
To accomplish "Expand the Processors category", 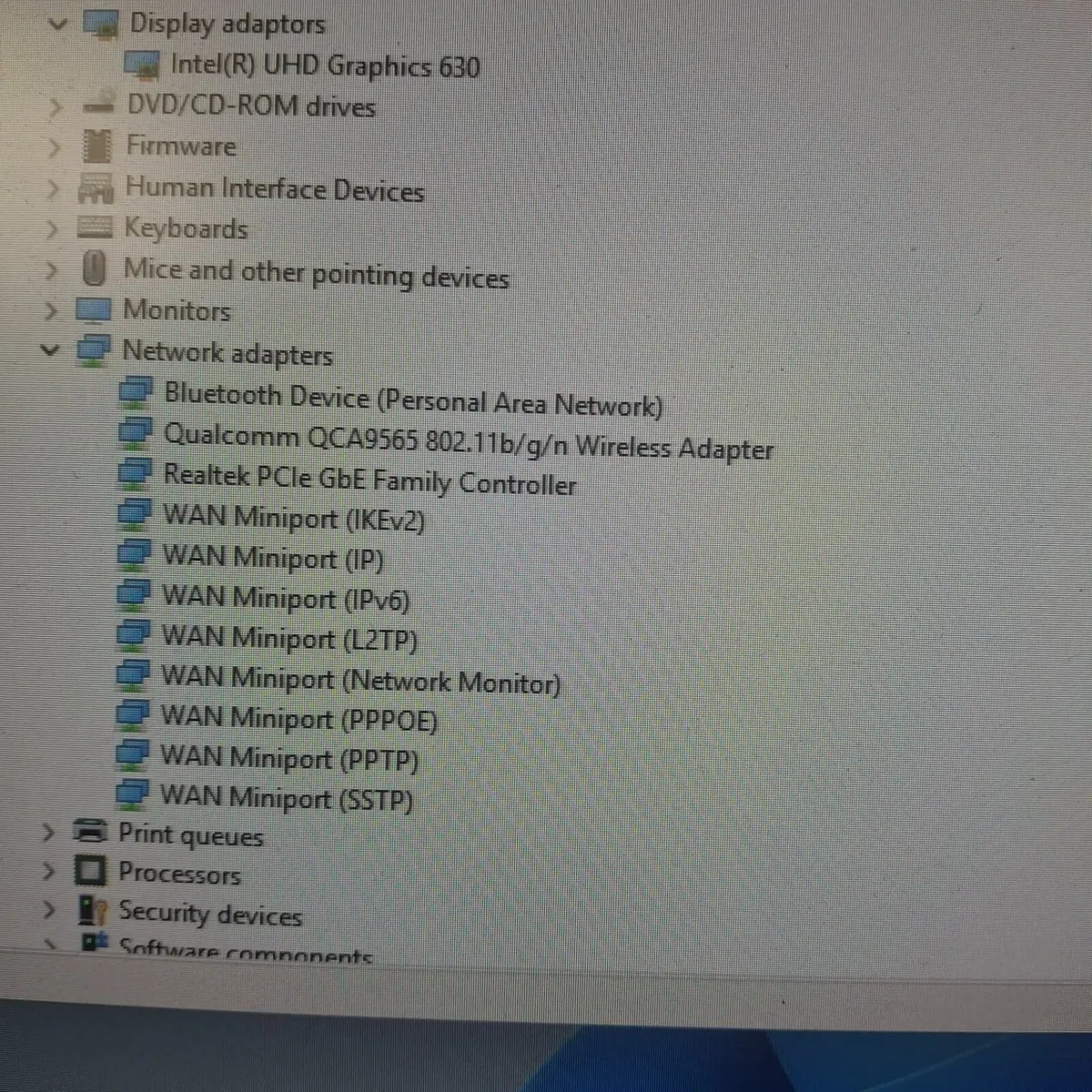I will pos(48,871).
